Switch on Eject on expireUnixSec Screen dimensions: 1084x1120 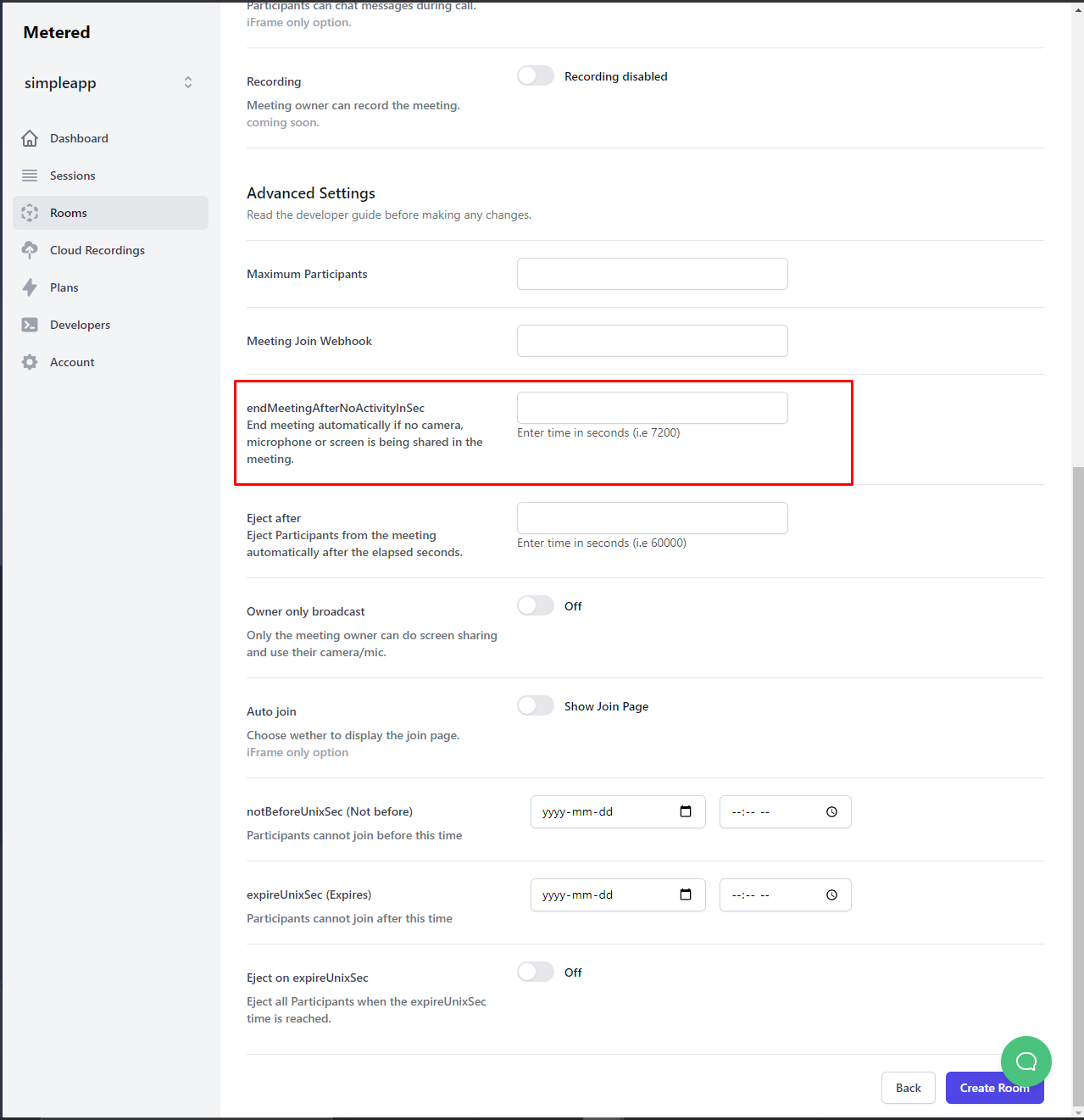click(536, 972)
